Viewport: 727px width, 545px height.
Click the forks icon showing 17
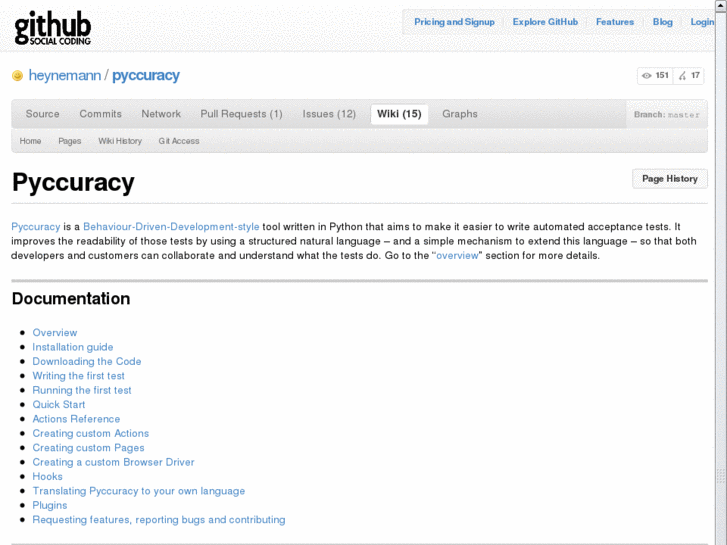tap(682, 76)
